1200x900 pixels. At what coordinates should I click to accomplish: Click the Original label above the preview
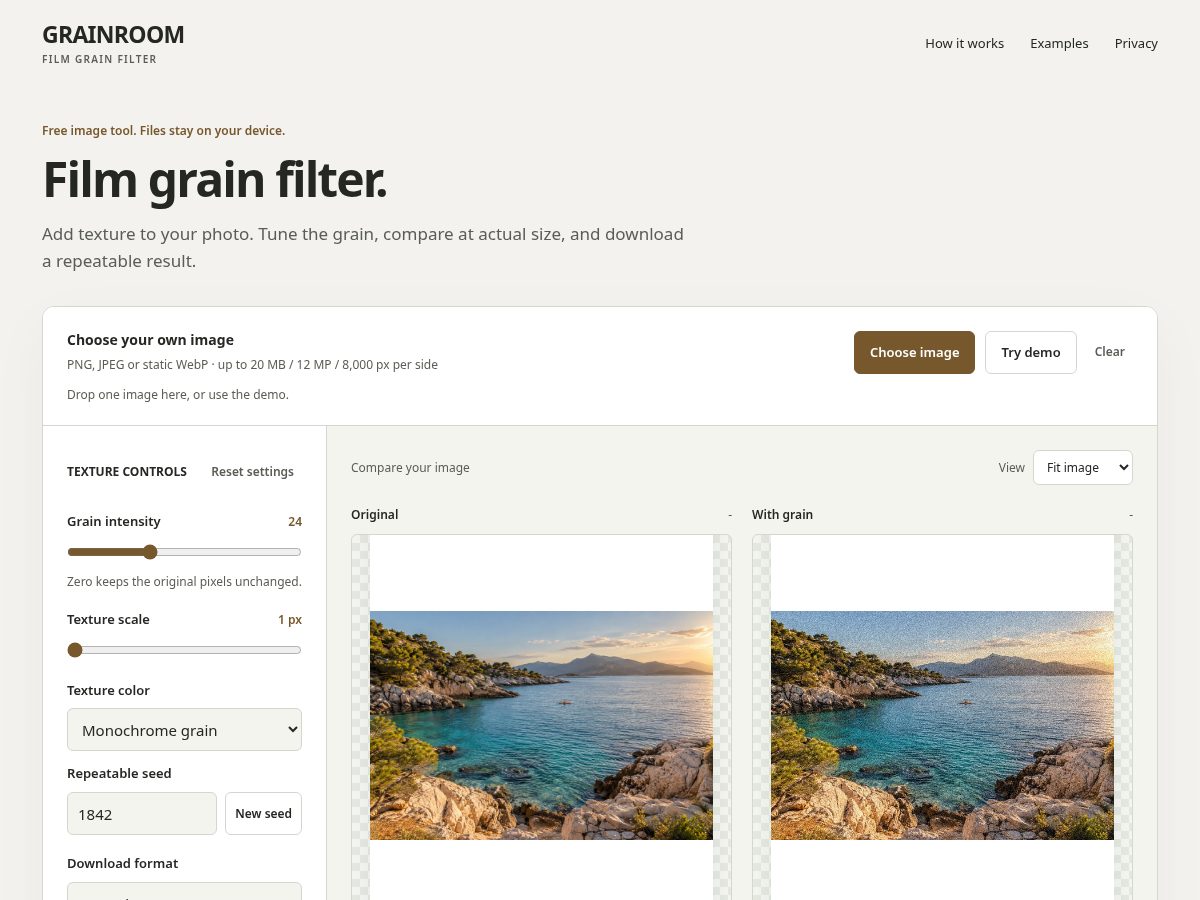point(374,514)
